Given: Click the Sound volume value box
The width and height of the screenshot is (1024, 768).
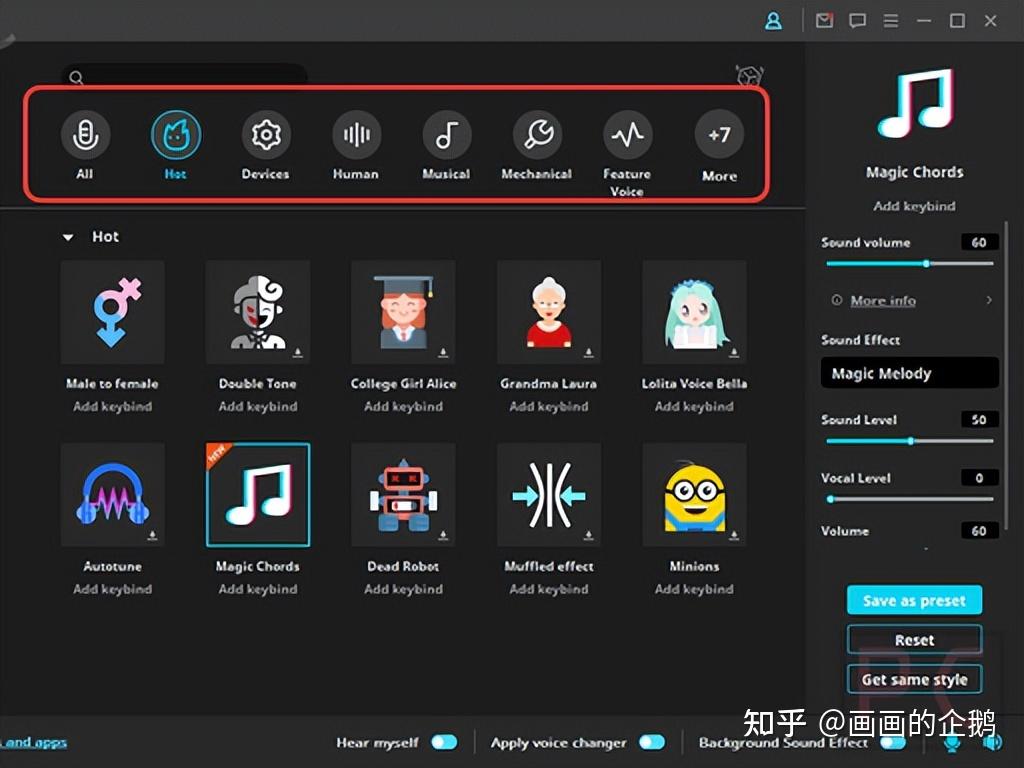Looking at the screenshot, I should (980, 242).
